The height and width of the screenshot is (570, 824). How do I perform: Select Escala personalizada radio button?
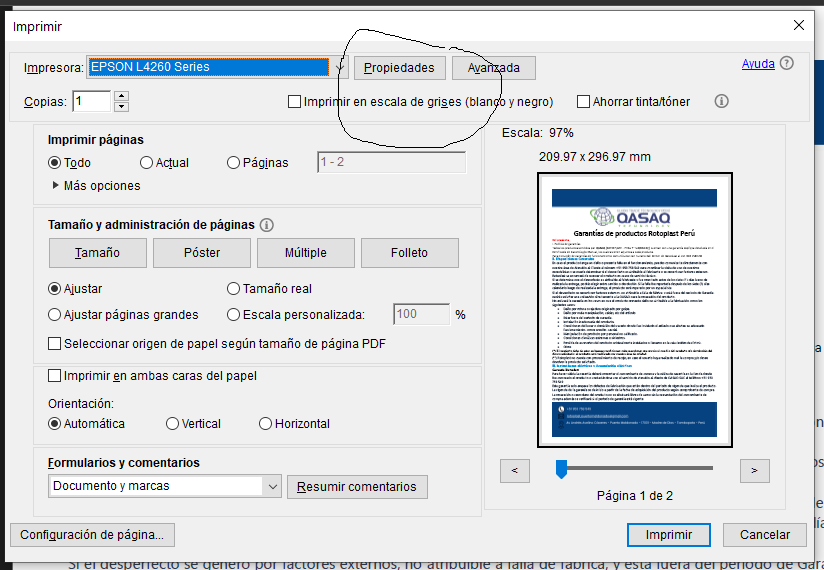233,315
